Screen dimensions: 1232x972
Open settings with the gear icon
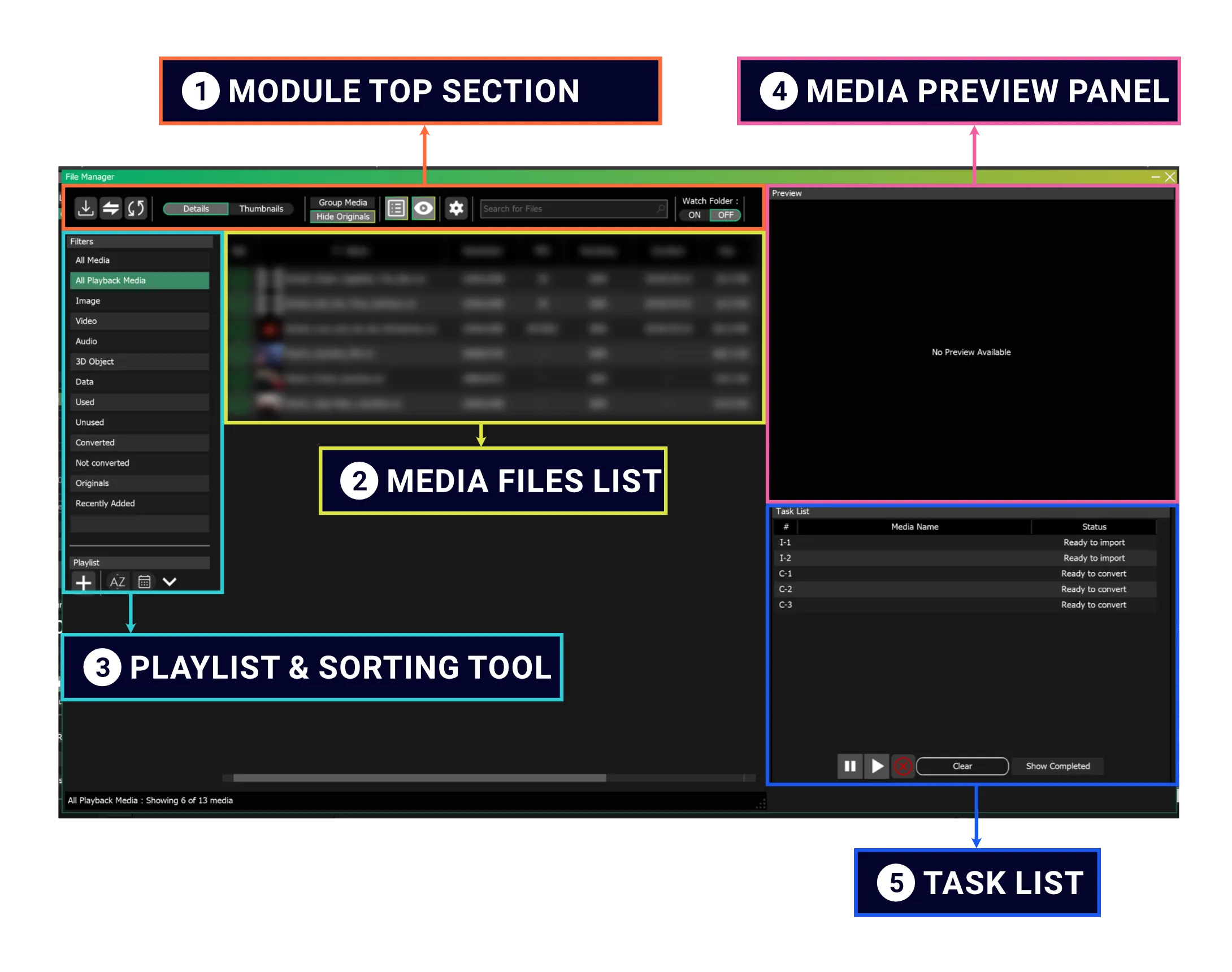[x=456, y=209]
